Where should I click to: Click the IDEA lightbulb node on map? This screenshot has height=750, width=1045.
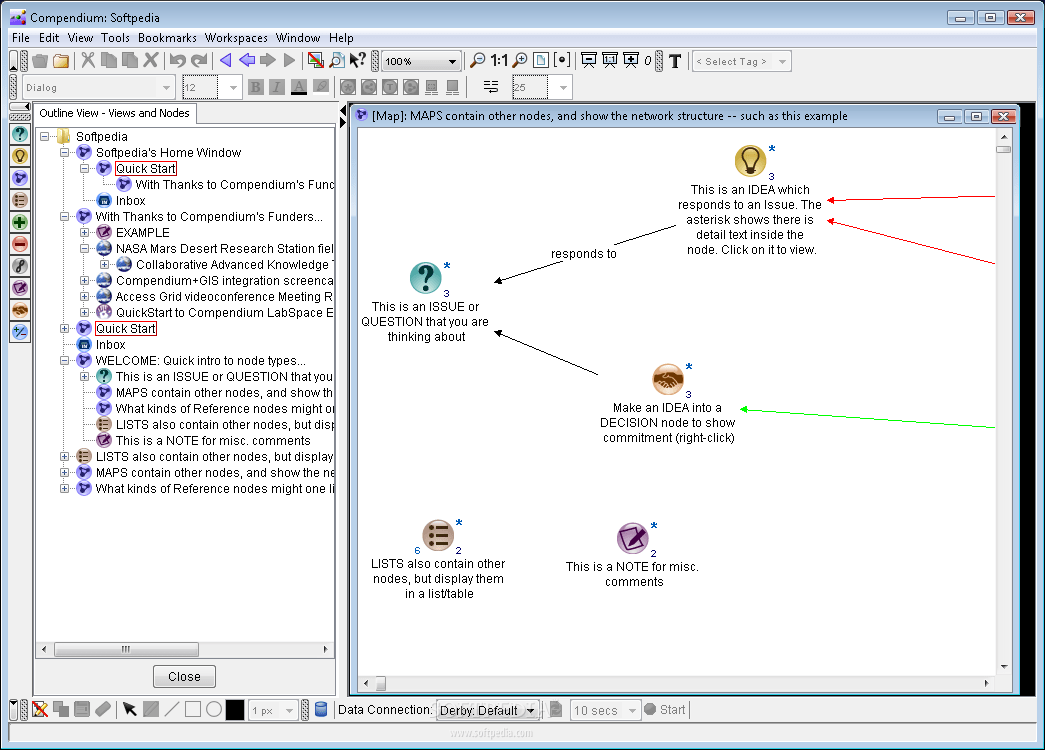pyautogui.click(x=750, y=161)
